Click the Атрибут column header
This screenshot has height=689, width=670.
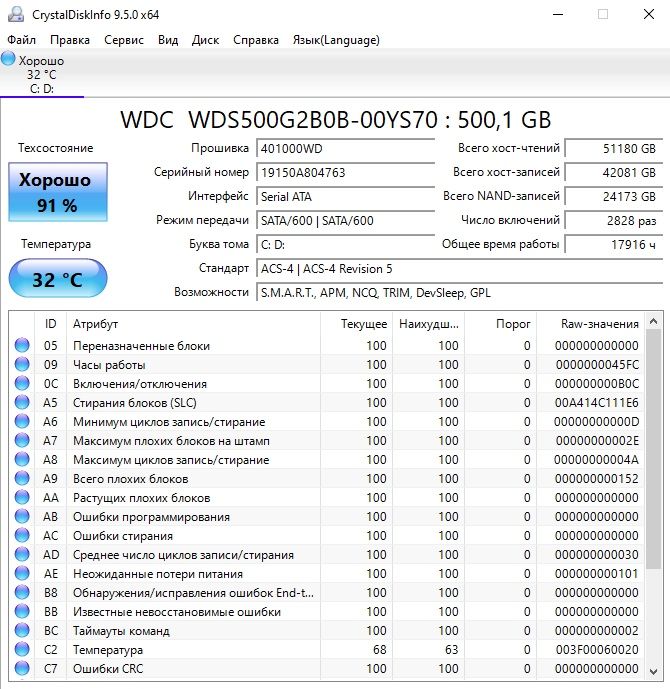[193, 324]
